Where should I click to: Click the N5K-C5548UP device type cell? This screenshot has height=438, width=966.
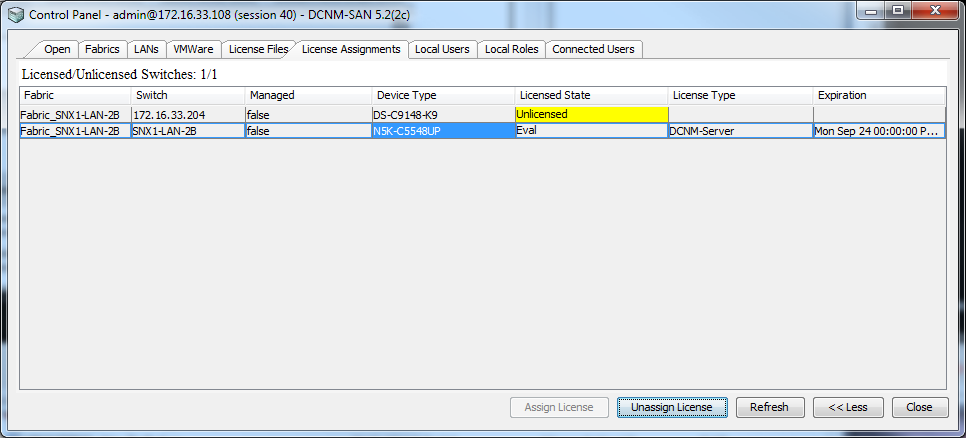(444, 131)
